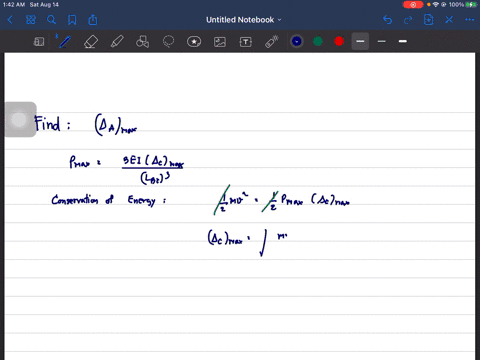Select the thickest stroke width
The height and width of the screenshot is (360, 480).
(x=403, y=41)
